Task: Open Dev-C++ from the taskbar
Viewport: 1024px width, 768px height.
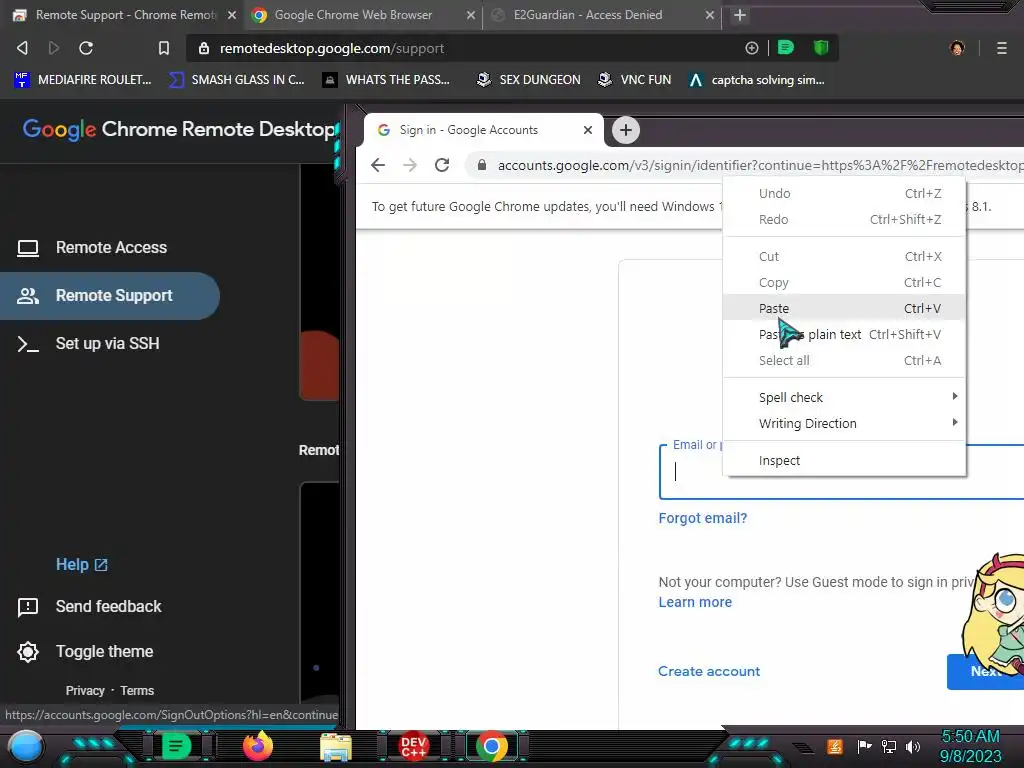Action: coord(413,746)
